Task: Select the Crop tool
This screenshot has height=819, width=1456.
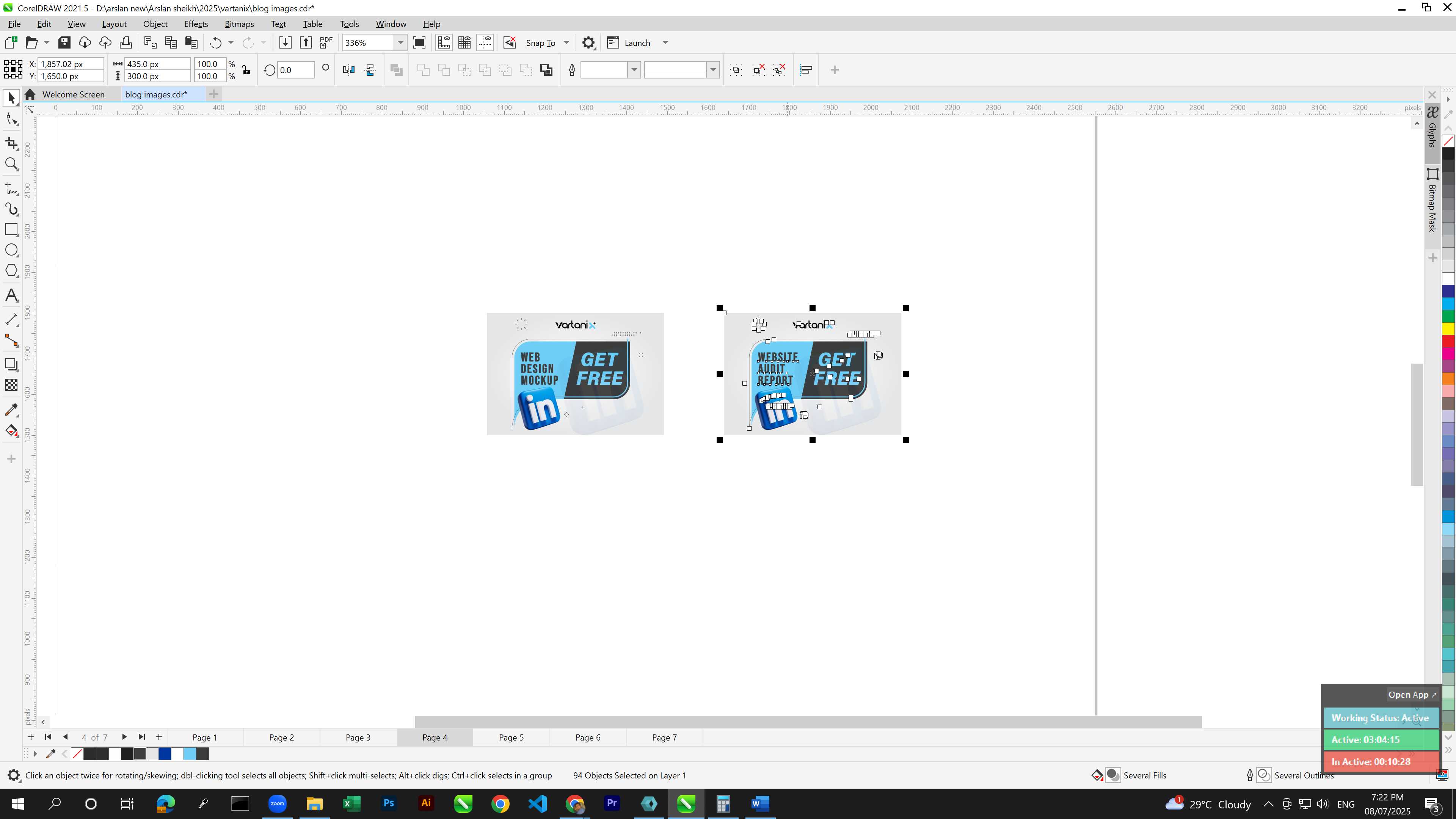Action: pyautogui.click(x=11, y=144)
